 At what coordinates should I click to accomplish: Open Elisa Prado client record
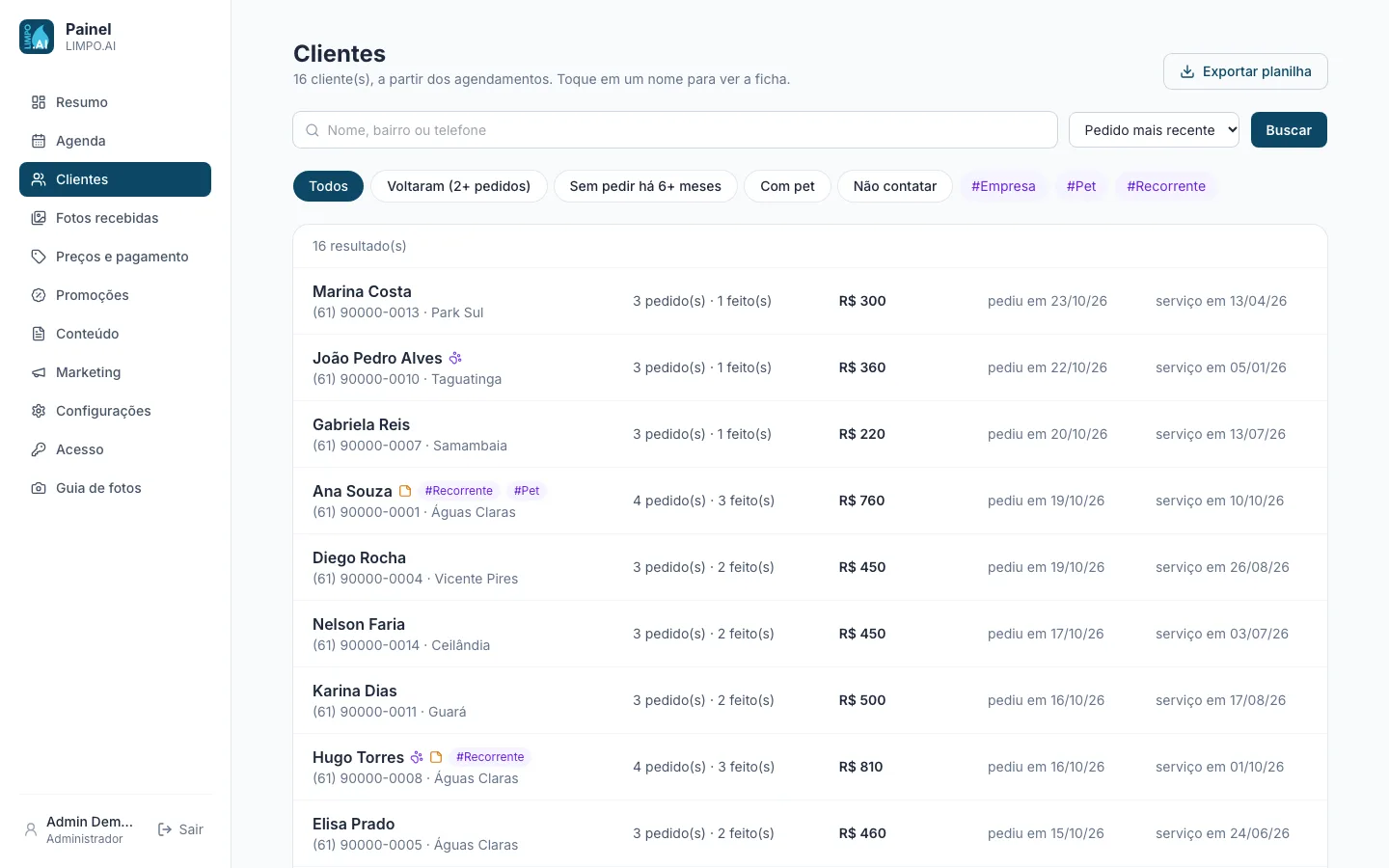[x=810, y=833]
